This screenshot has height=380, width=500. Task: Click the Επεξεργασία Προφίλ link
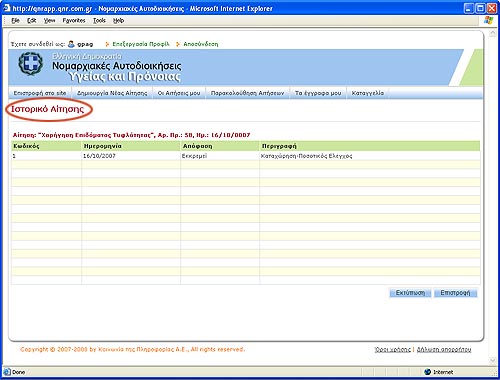click(141, 44)
